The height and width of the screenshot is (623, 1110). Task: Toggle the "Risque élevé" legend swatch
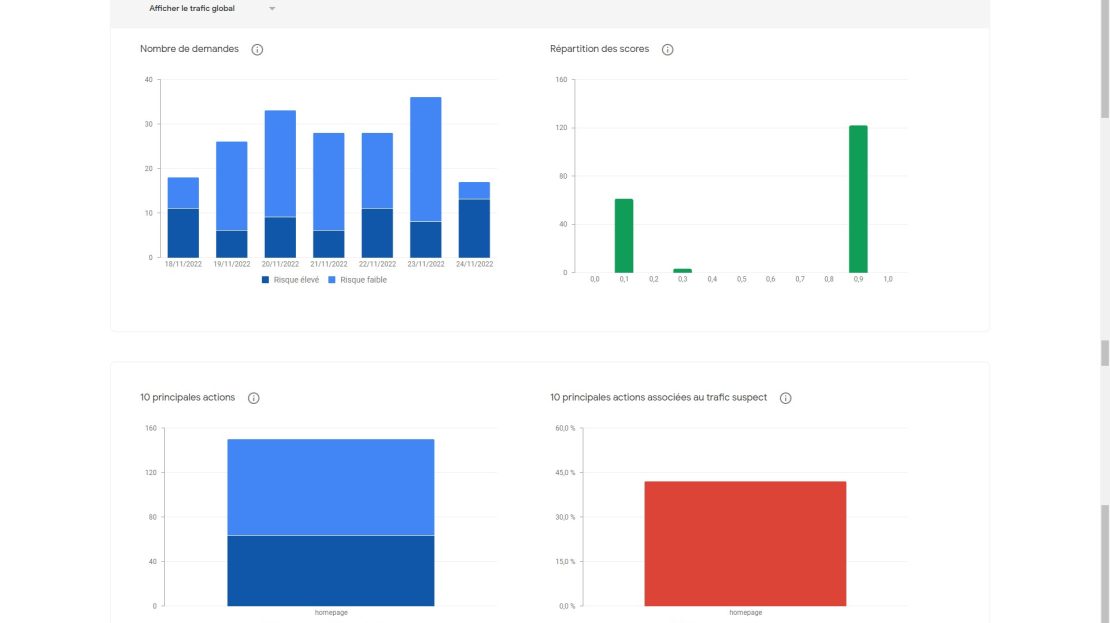(266, 280)
